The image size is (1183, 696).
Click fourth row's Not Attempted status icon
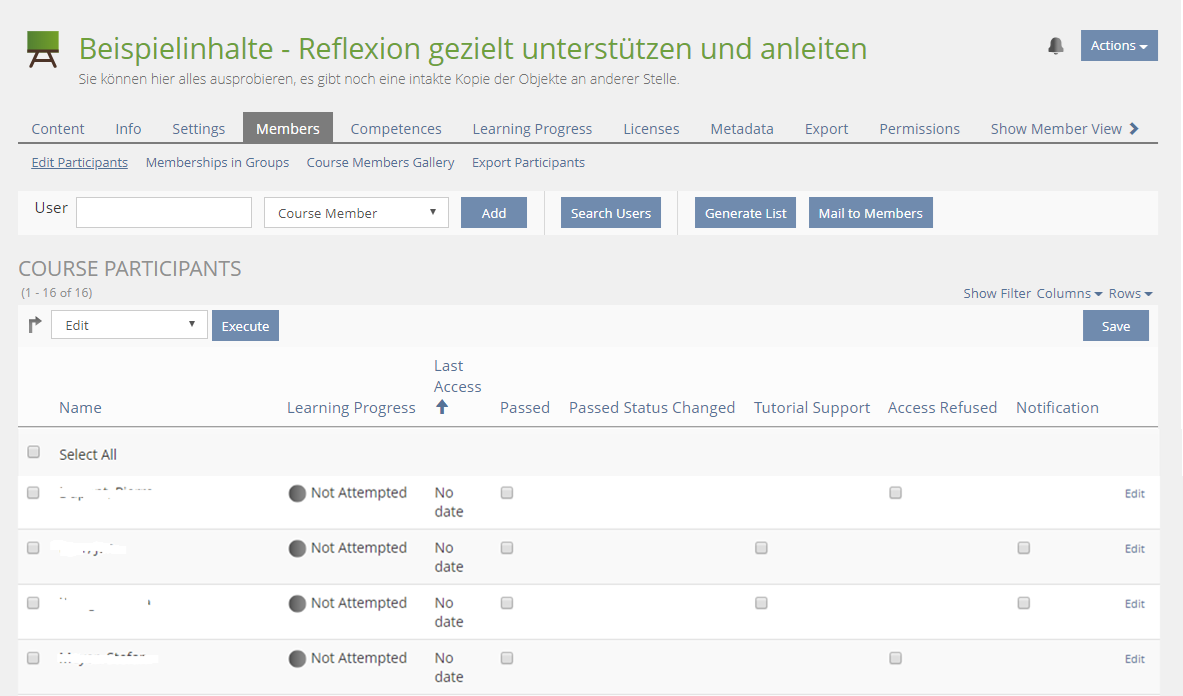(297, 658)
